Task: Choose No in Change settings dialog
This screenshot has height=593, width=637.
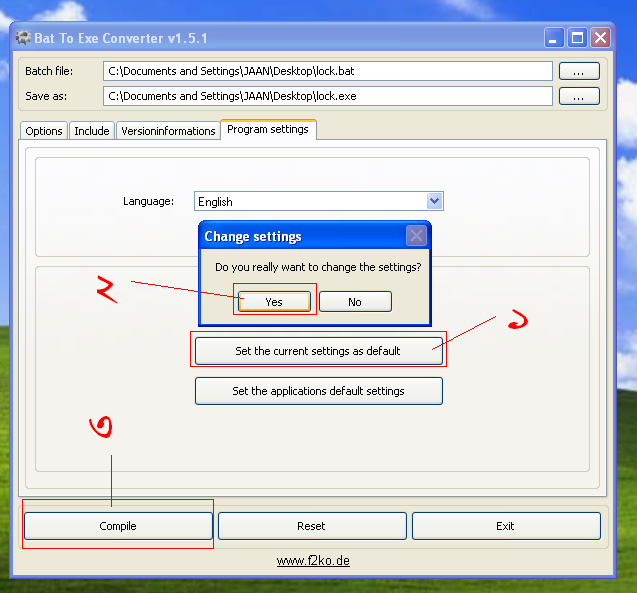Action: 355,302
